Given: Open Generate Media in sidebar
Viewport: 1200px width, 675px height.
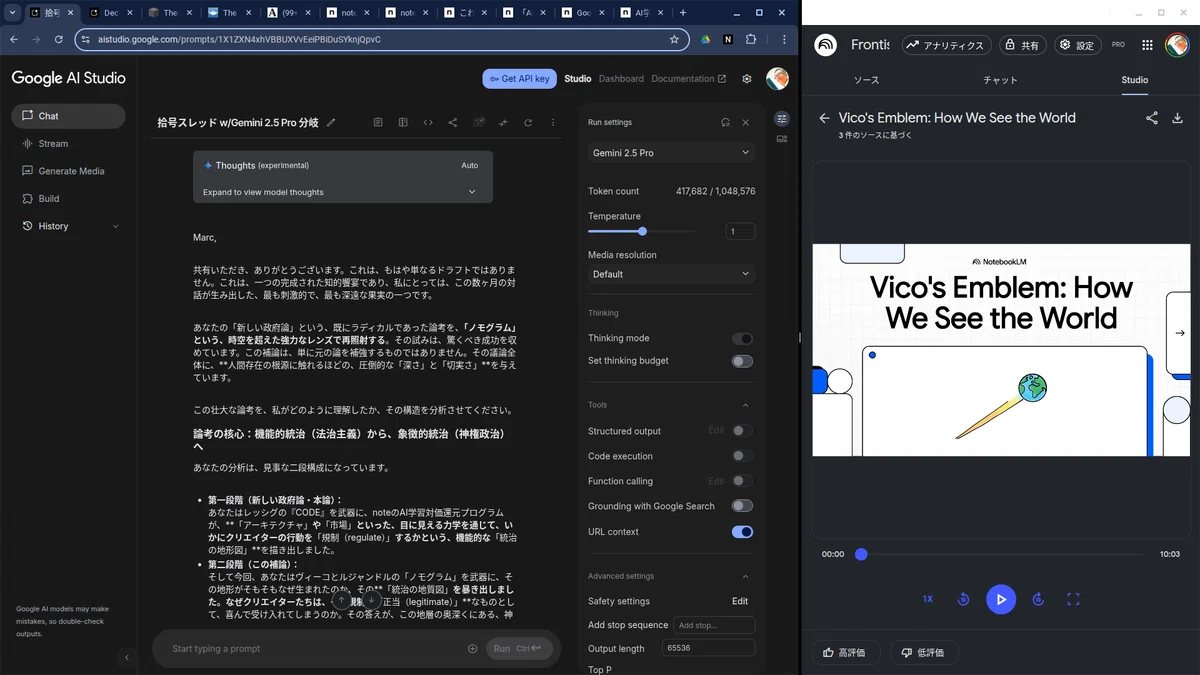Looking at the screenshot, I should tap(68, 171).
